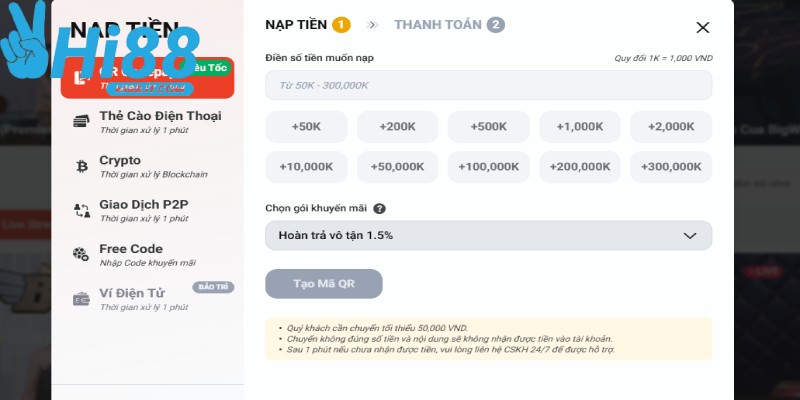Image resolution: width=800 pixels, height=400 pixels.
Task: Click the Free Code icon
Action: 81,254
